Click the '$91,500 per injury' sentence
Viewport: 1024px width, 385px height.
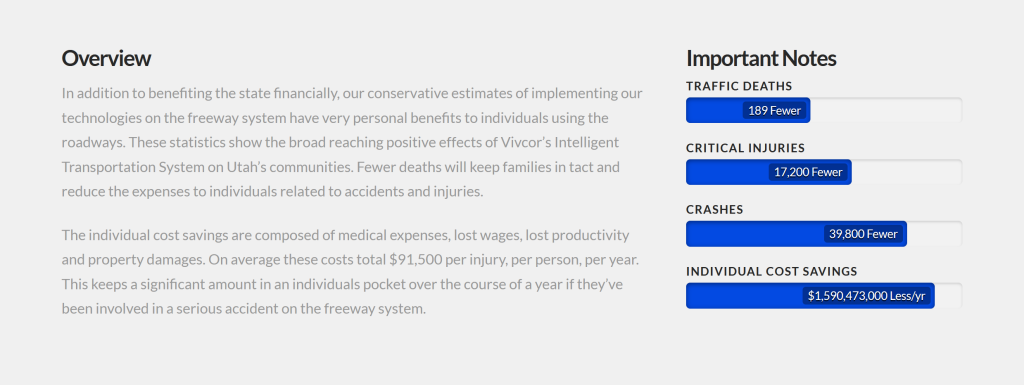coord(423,259)
